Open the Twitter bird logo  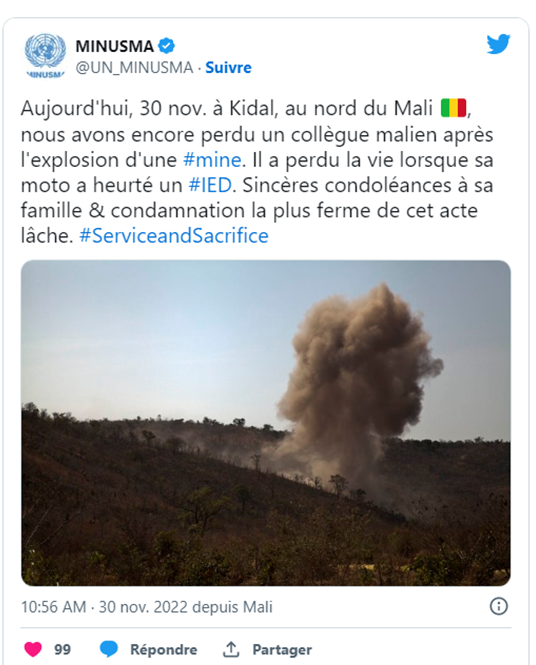[x=498, y=44]
